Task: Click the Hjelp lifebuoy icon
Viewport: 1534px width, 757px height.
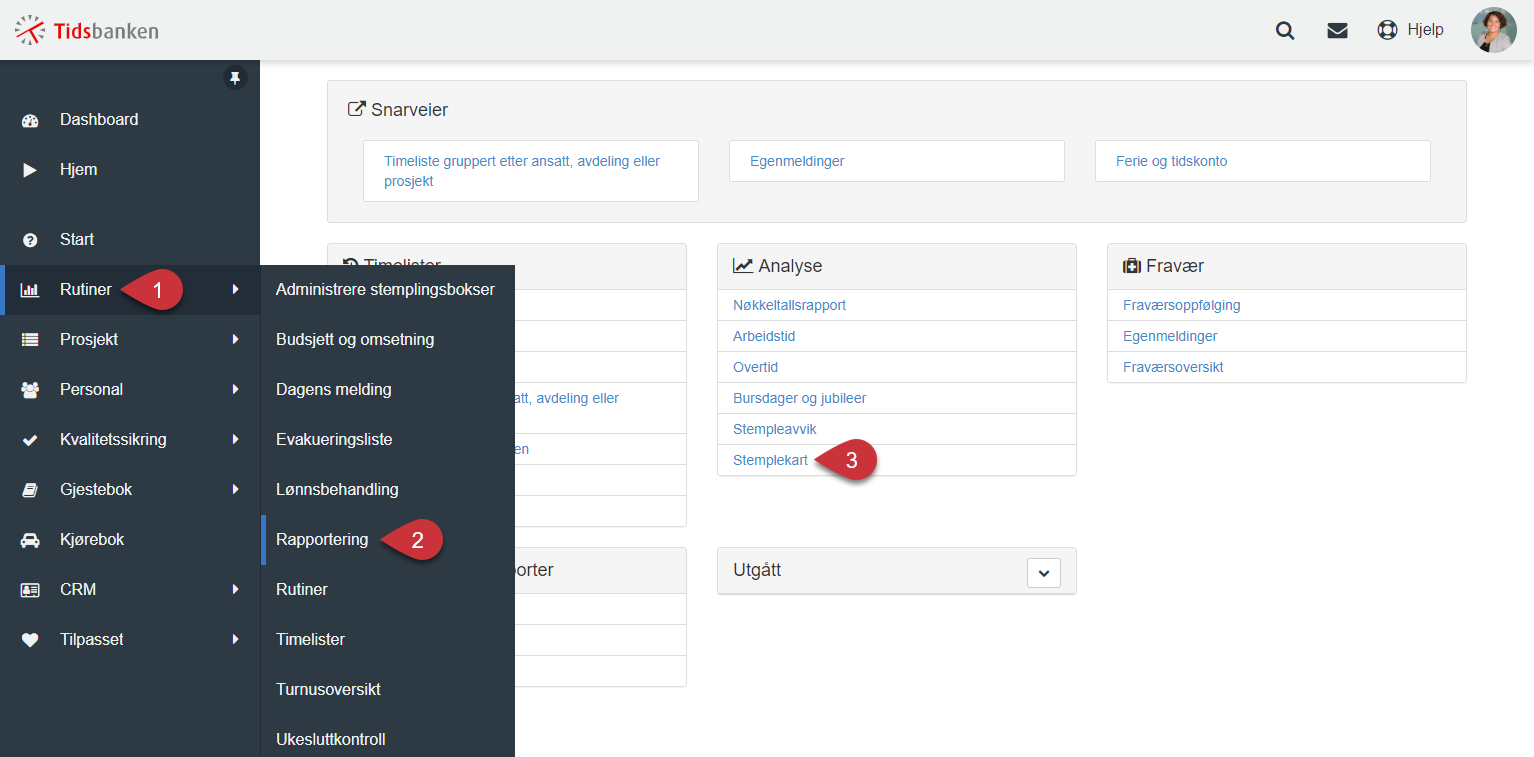Action: [x=1387, y=30]
